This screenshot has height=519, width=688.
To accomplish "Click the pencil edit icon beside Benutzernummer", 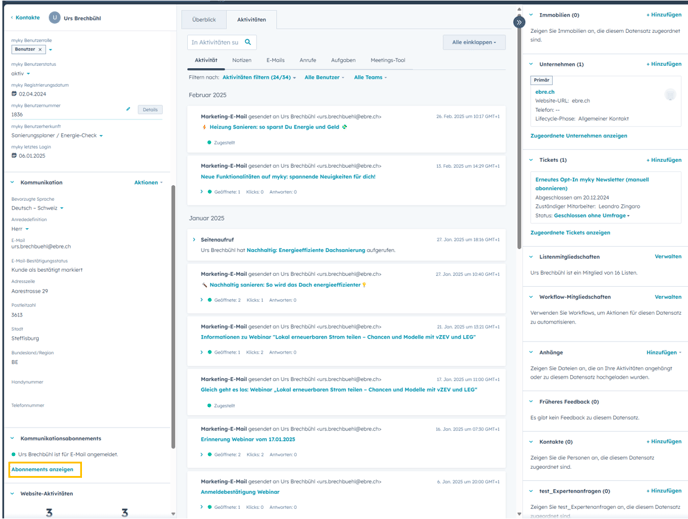I will pos(128,109).
